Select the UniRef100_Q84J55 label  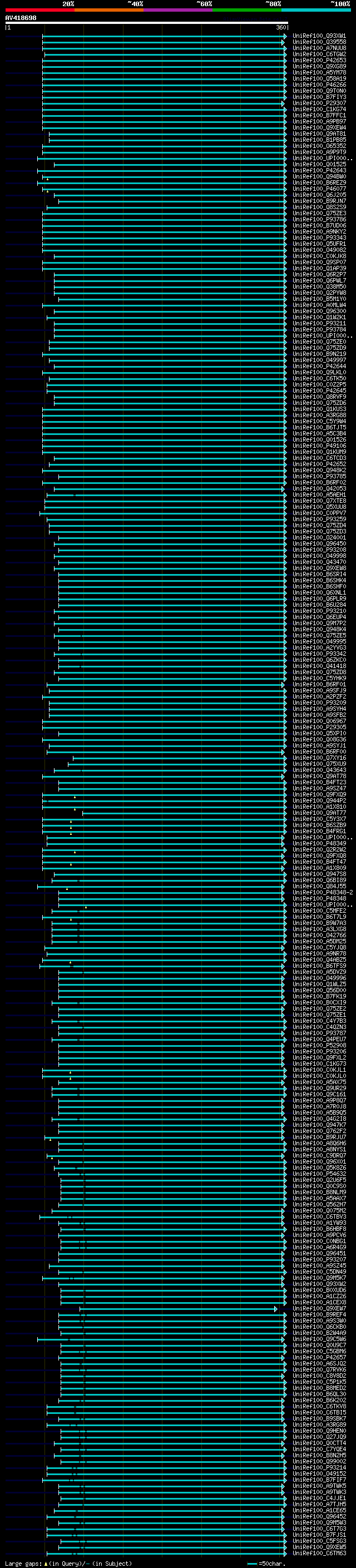click(319, 886)
